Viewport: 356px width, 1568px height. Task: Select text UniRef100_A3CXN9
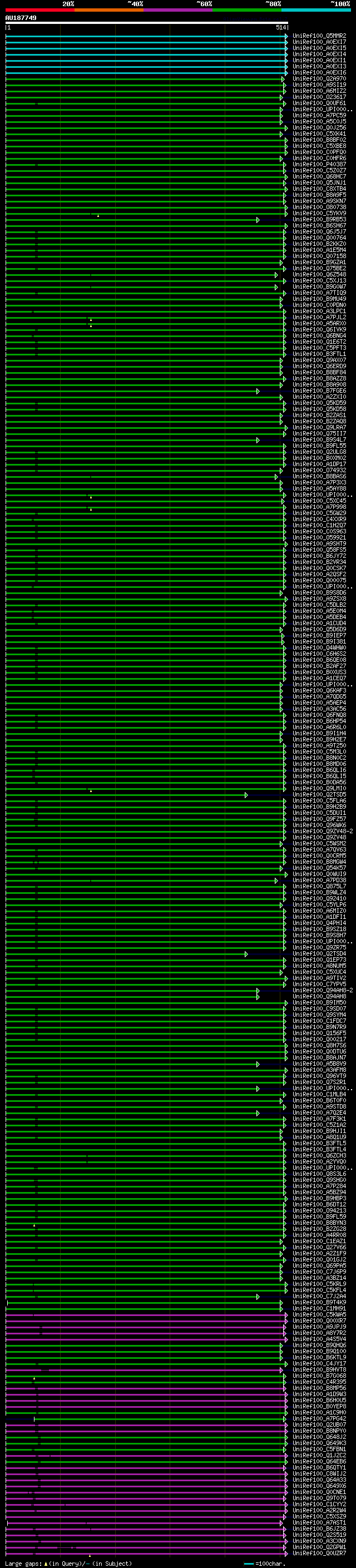click(x=319, y=1541)
